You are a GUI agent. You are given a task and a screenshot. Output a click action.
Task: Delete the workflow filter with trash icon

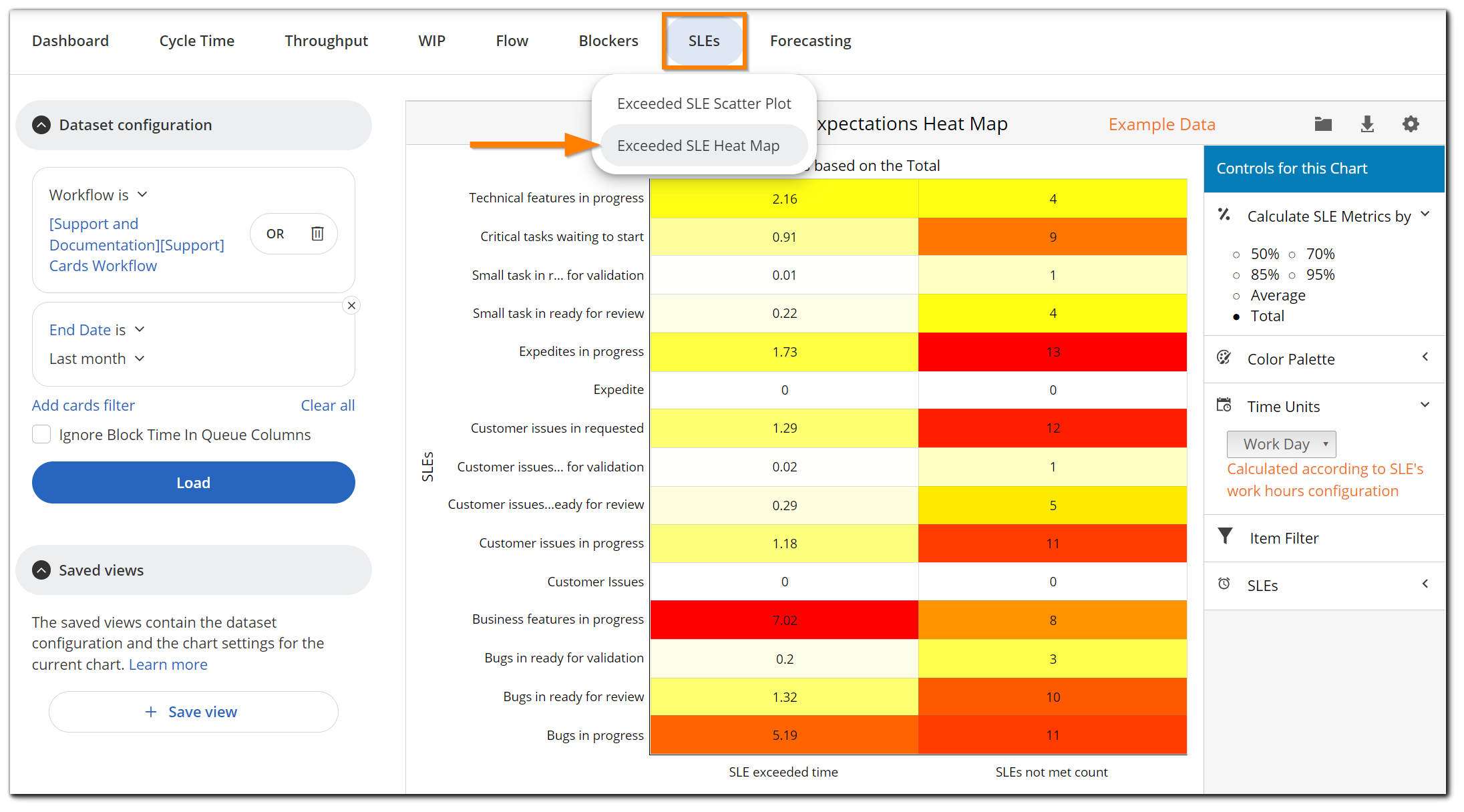click(x=317, y=233)
